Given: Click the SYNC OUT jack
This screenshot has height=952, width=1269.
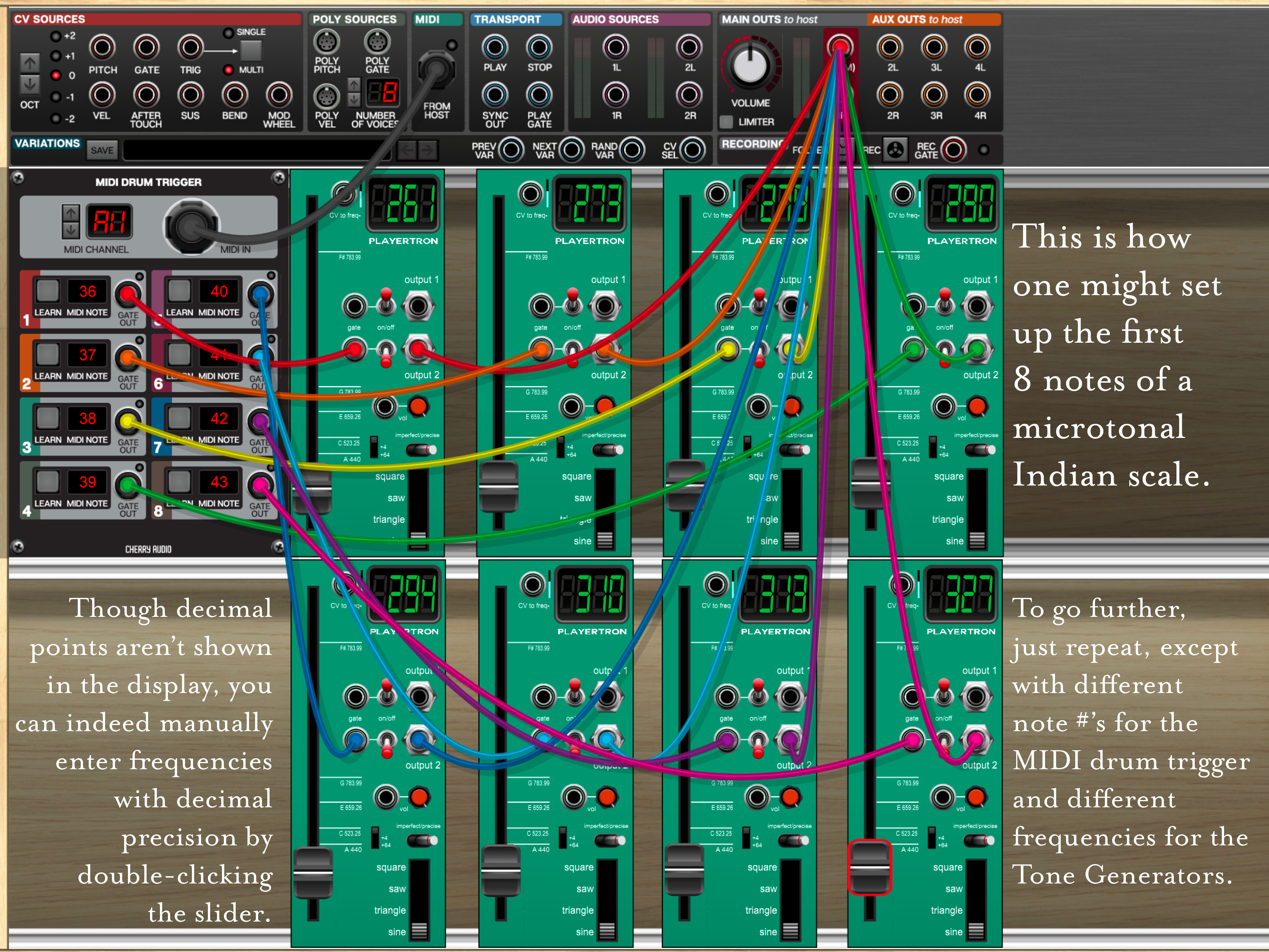Looking at the screenshot, I should (495, 95).
